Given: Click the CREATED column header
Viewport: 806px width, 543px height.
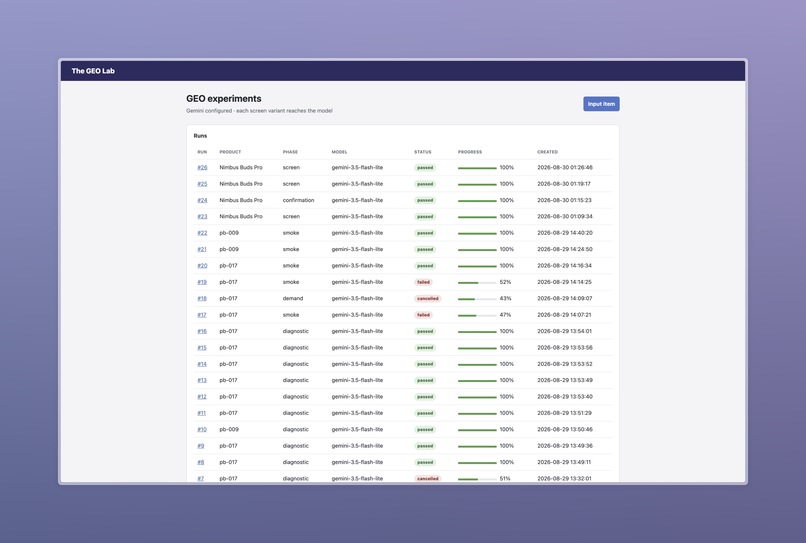Looking at the screenshot, I should pyautogui.click(x=547, y=152).
